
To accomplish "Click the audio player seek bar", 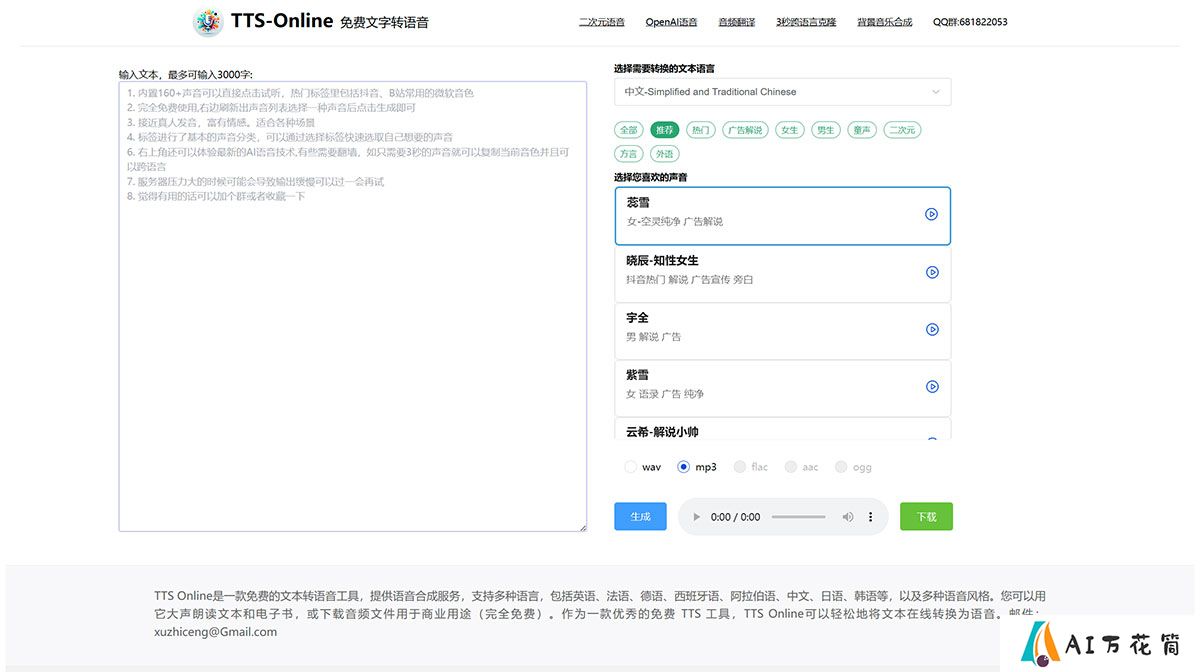I will tap(799, 517).
